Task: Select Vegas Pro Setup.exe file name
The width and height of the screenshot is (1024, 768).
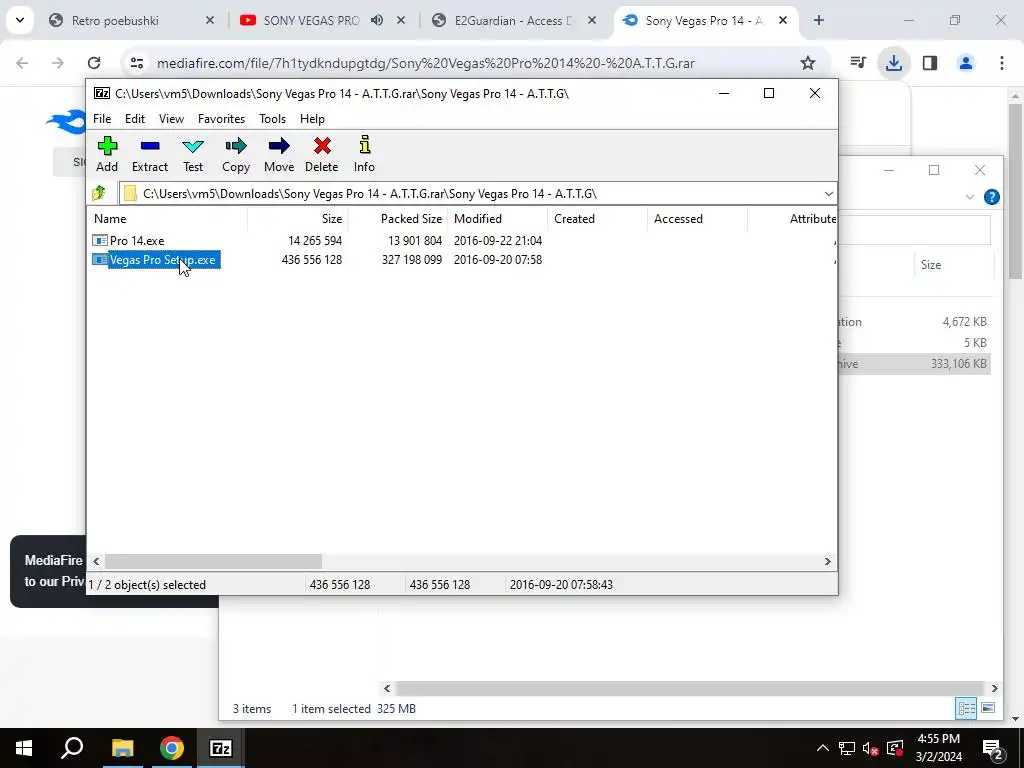Action: [x=163, y=260]
